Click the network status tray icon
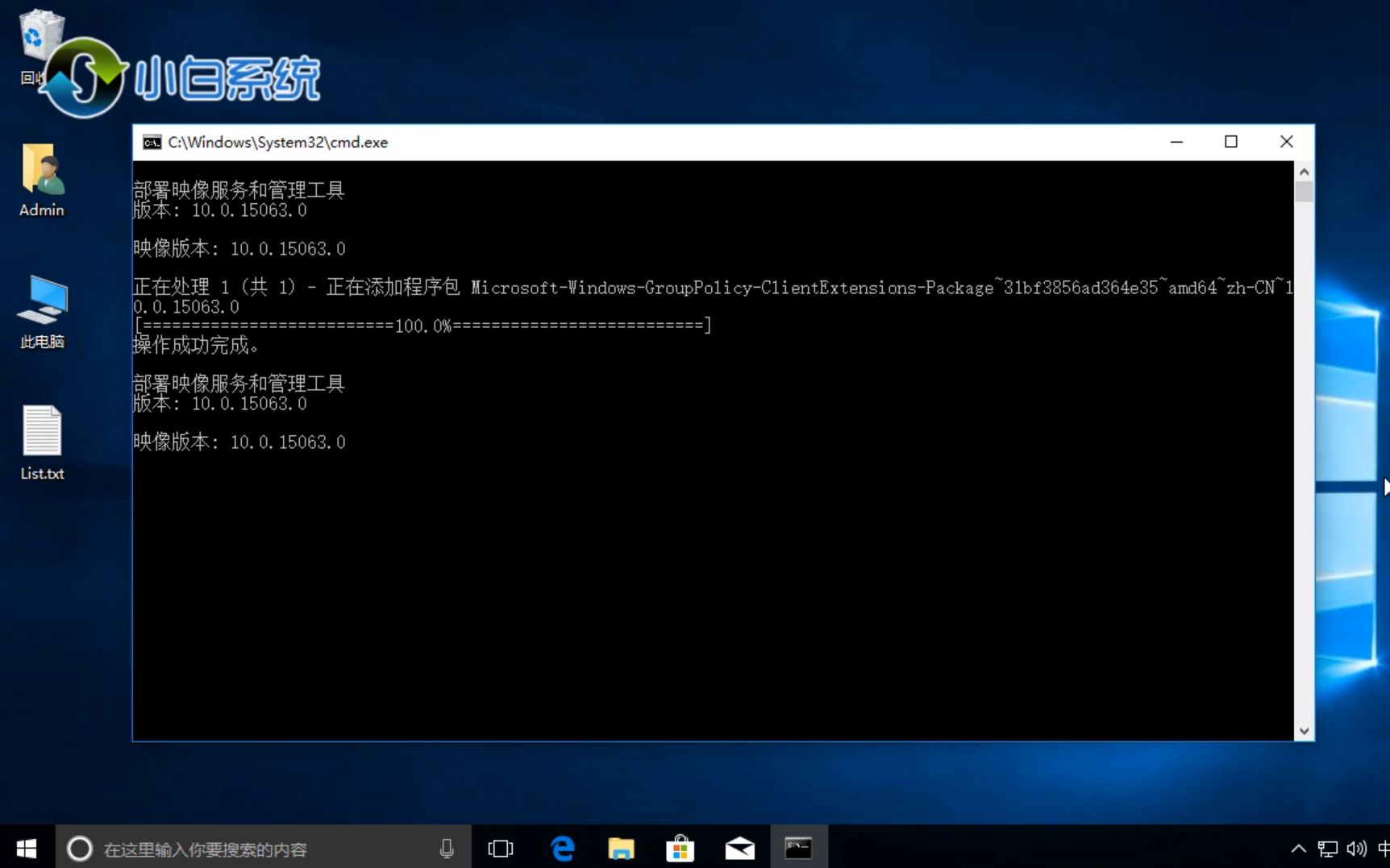This screenshot has height=868, width=1390. (x=1327, y=849)
